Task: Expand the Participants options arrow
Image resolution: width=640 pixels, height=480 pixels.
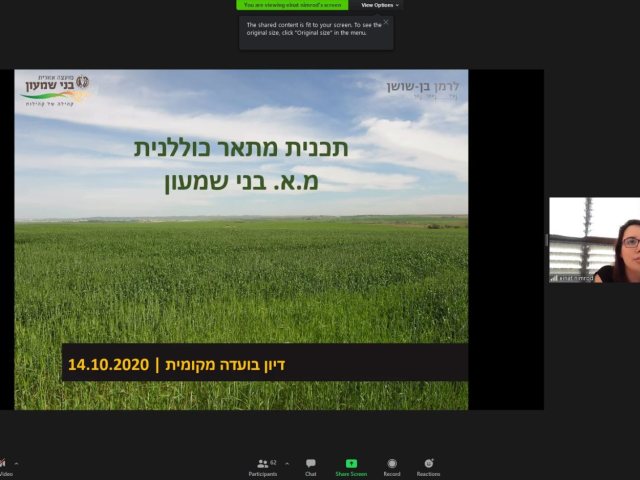Action: pos(287,464)
